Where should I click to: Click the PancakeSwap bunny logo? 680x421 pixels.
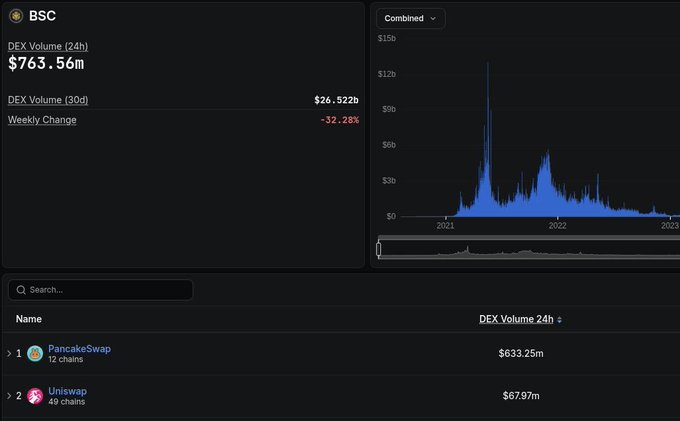tap(35, 353)
